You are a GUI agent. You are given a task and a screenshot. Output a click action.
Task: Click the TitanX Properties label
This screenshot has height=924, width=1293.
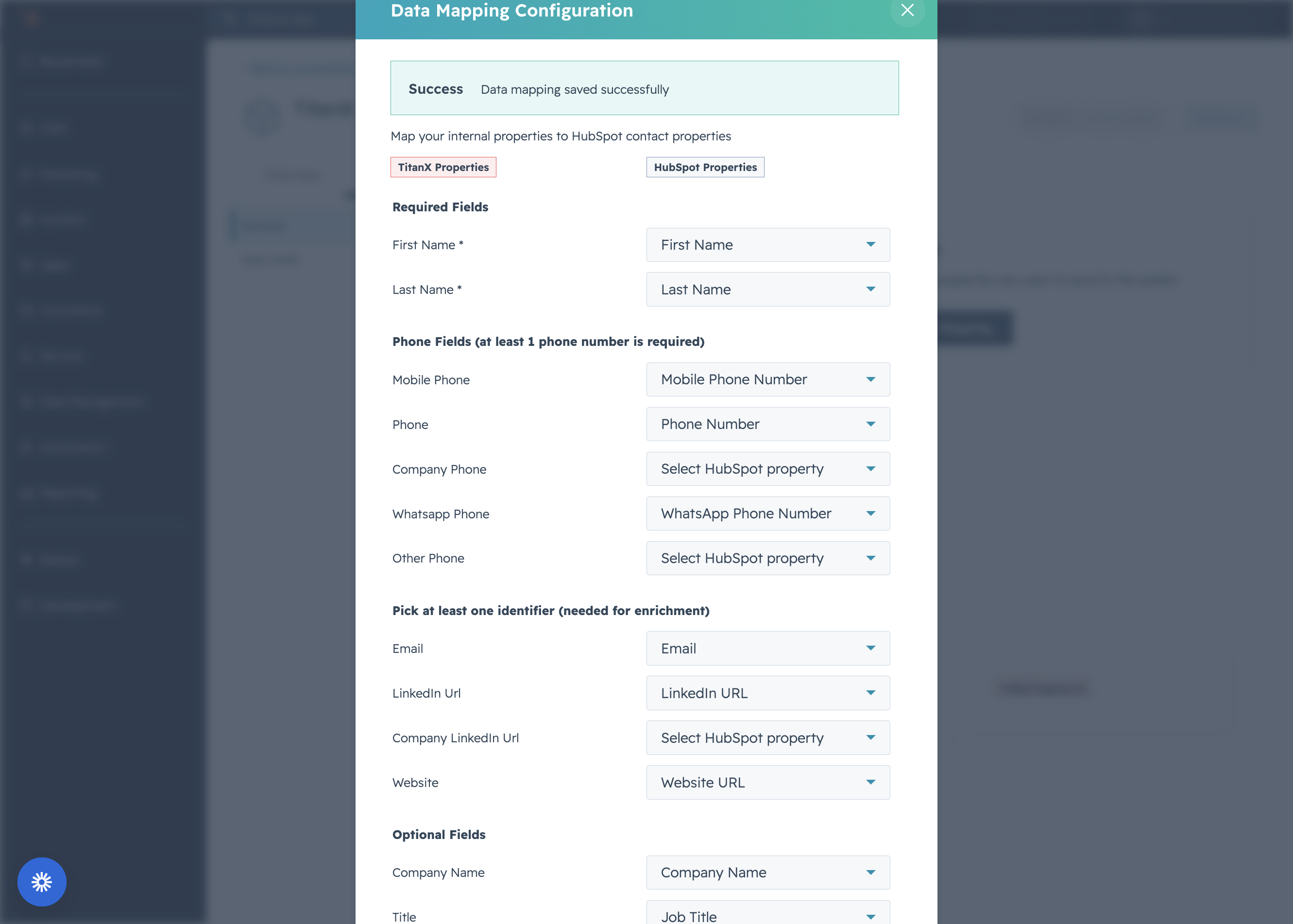coord(443,167)
